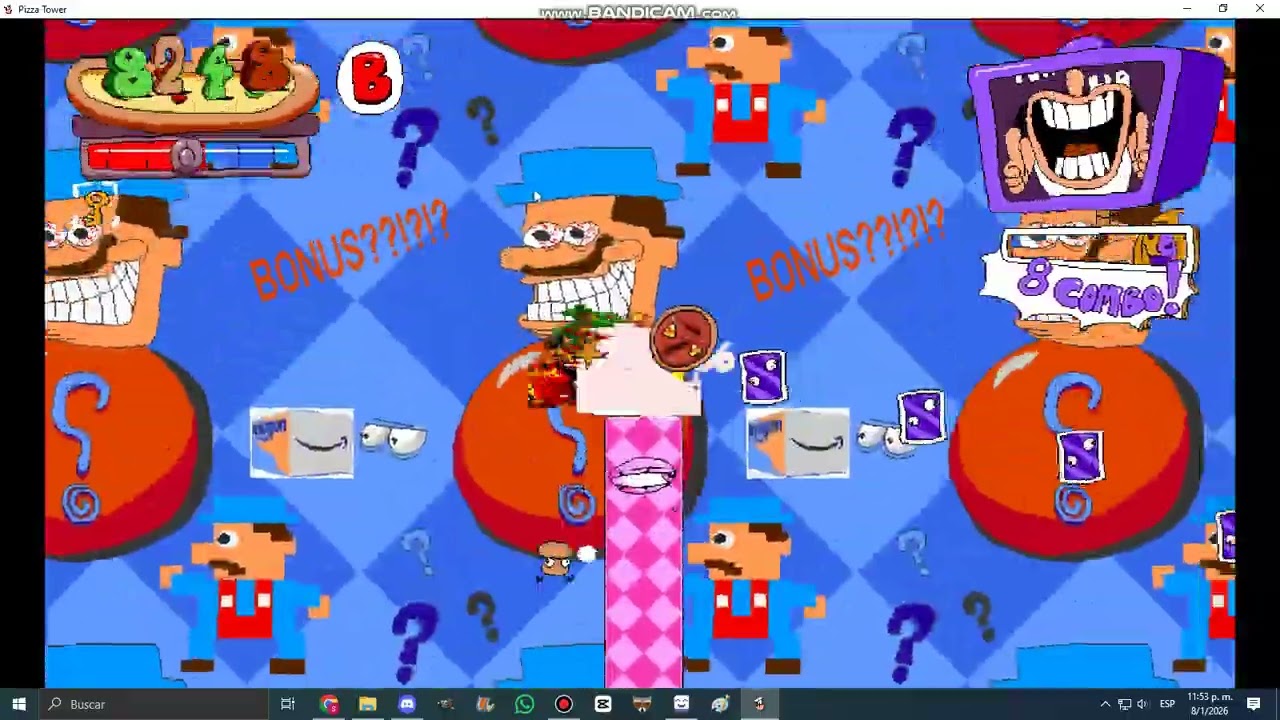Screen dimensions: 1280x720
Task: Click the eyes next to left cardboard box
Action: click(x=393, y=438)
